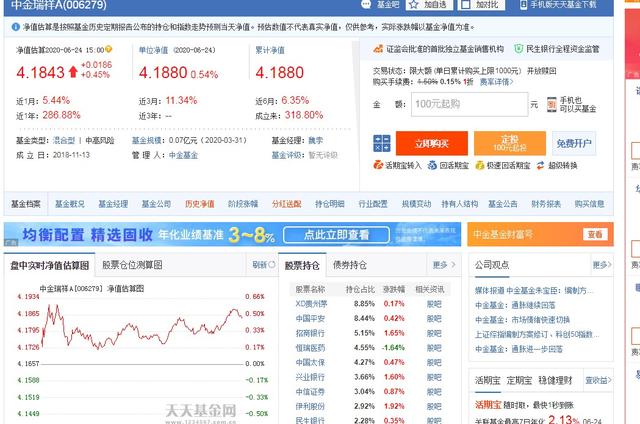Click the 手机也可以买基金 phone icon
The image size is (640, 424).
coord(551,104)
